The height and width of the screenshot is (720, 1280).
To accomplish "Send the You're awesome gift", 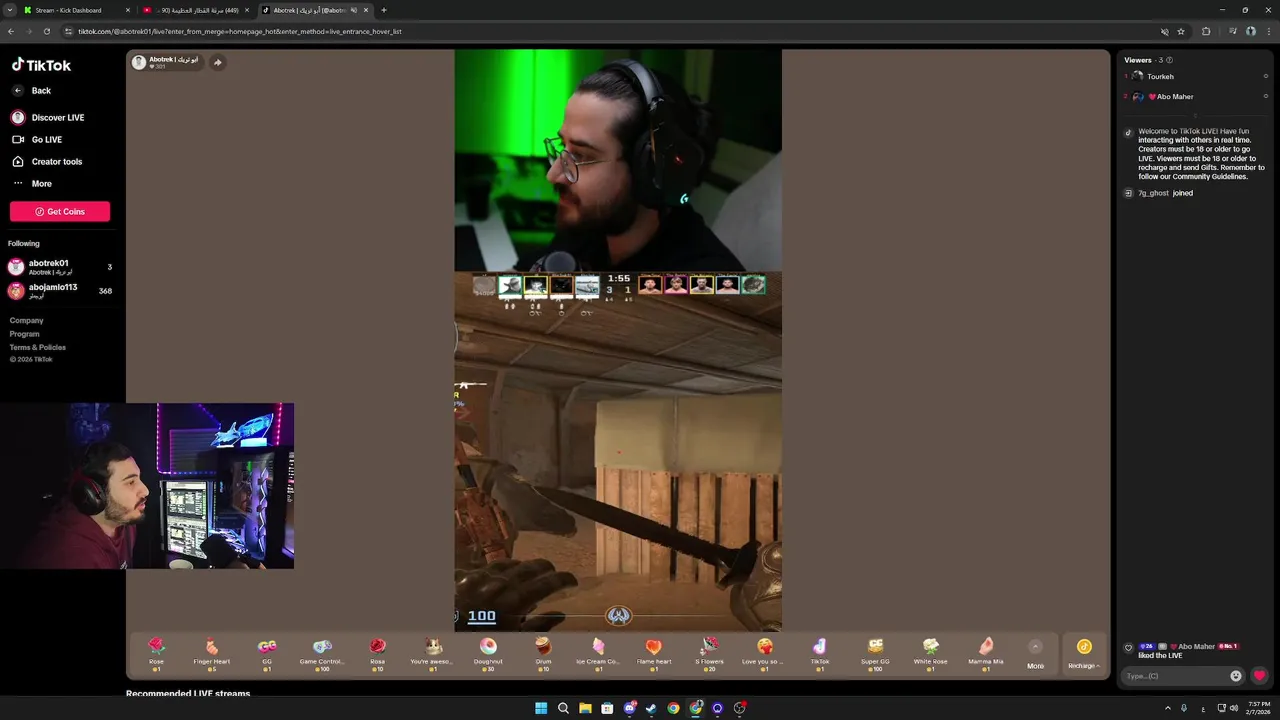I will point(433,654).
